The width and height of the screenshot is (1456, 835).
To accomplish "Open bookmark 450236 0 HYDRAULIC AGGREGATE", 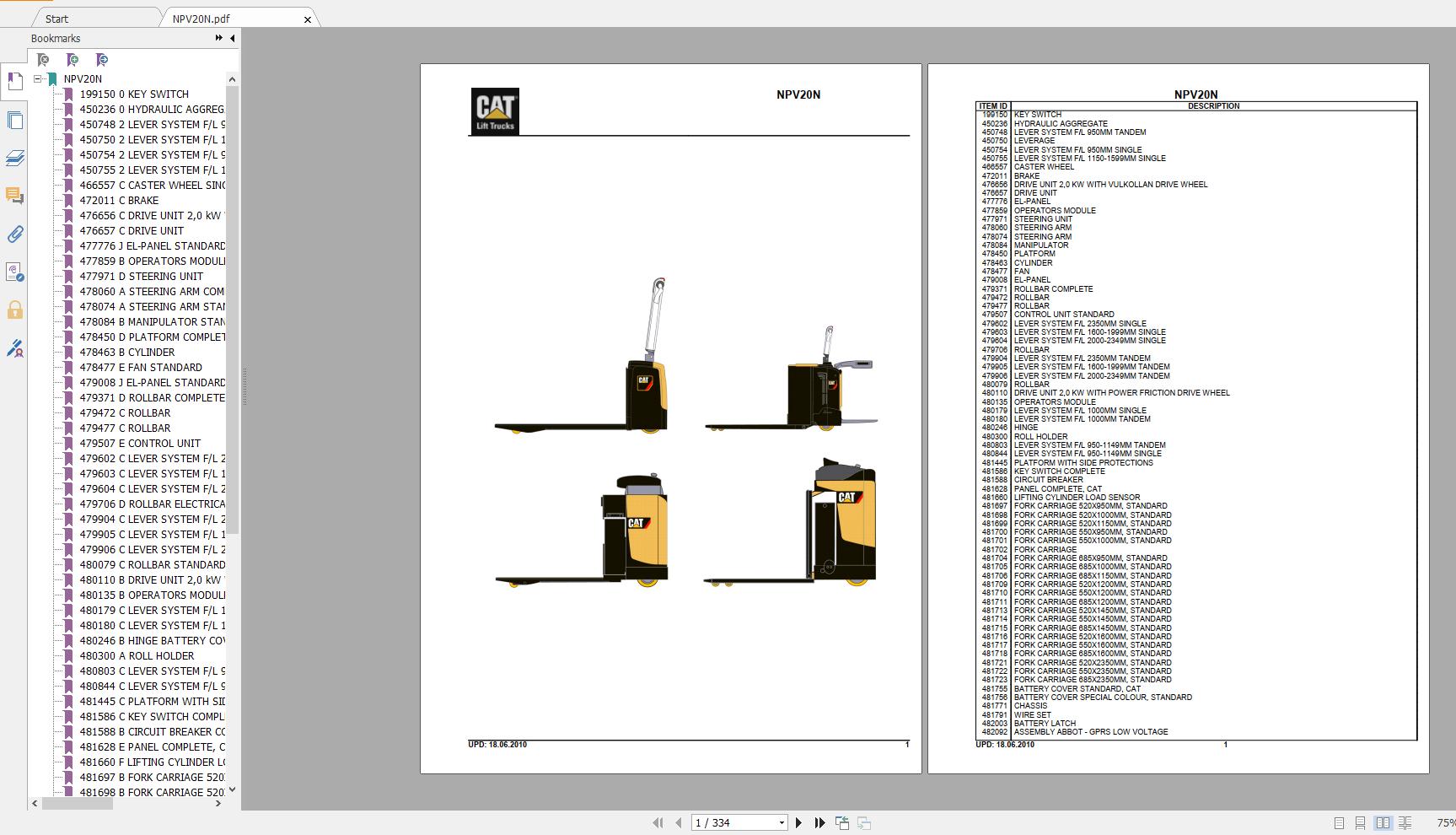I will coord(152,110).
